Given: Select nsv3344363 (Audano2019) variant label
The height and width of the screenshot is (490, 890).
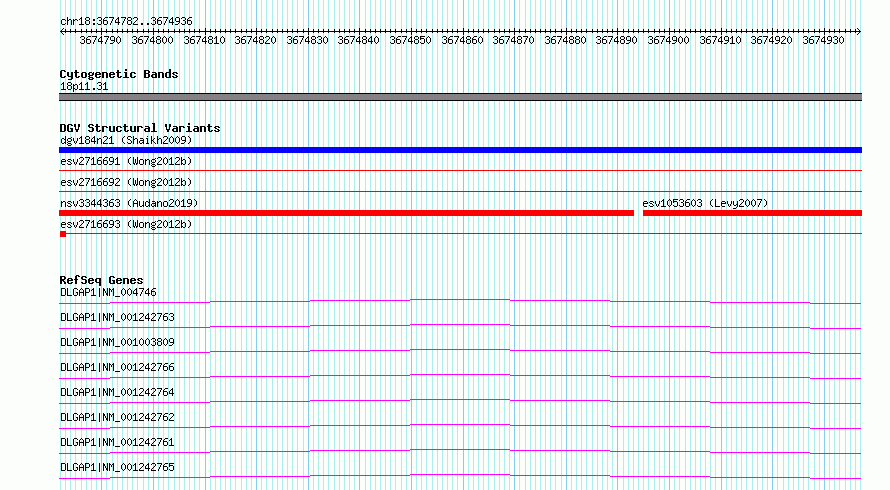Looking at the screenshot, I should [129, 203].
